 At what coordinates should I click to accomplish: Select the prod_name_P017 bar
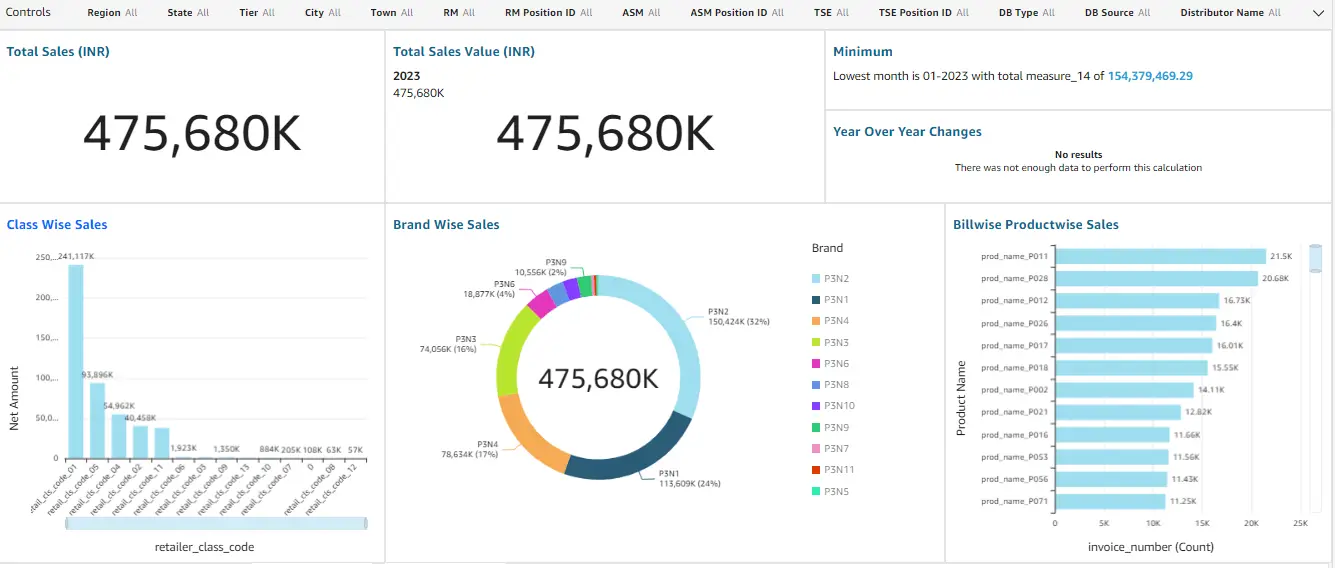(1134, 345)
